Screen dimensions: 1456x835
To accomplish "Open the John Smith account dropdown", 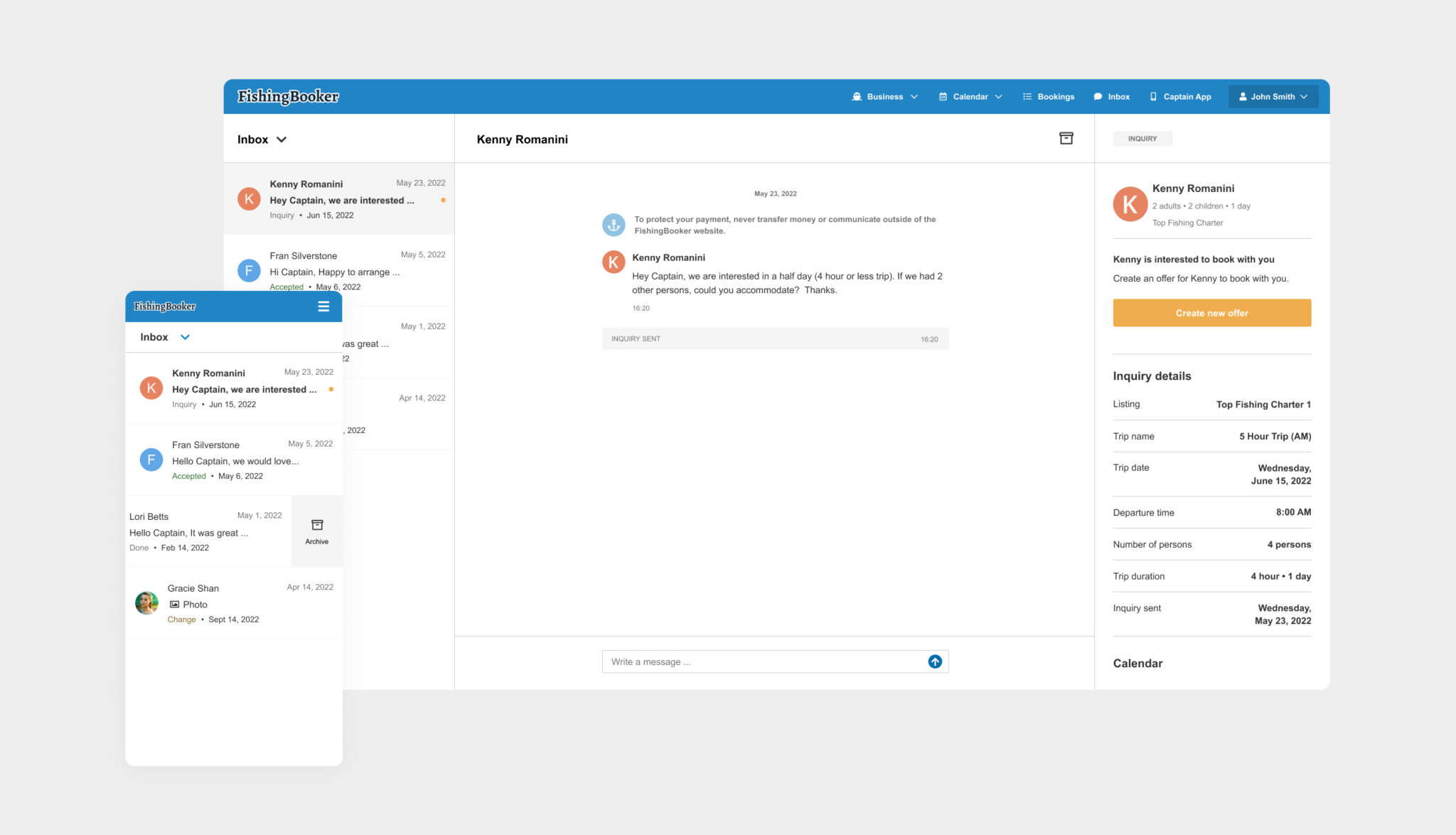I will [x=1273, y=96].
